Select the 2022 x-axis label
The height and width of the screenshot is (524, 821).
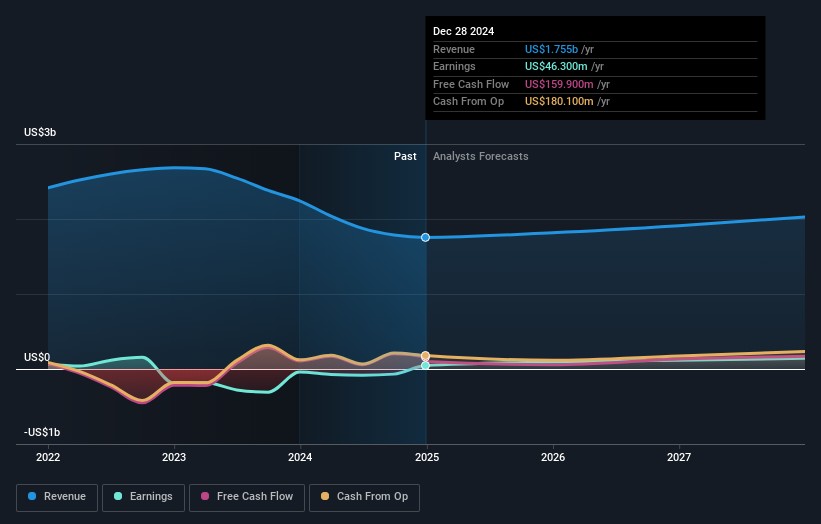point(48,457)
